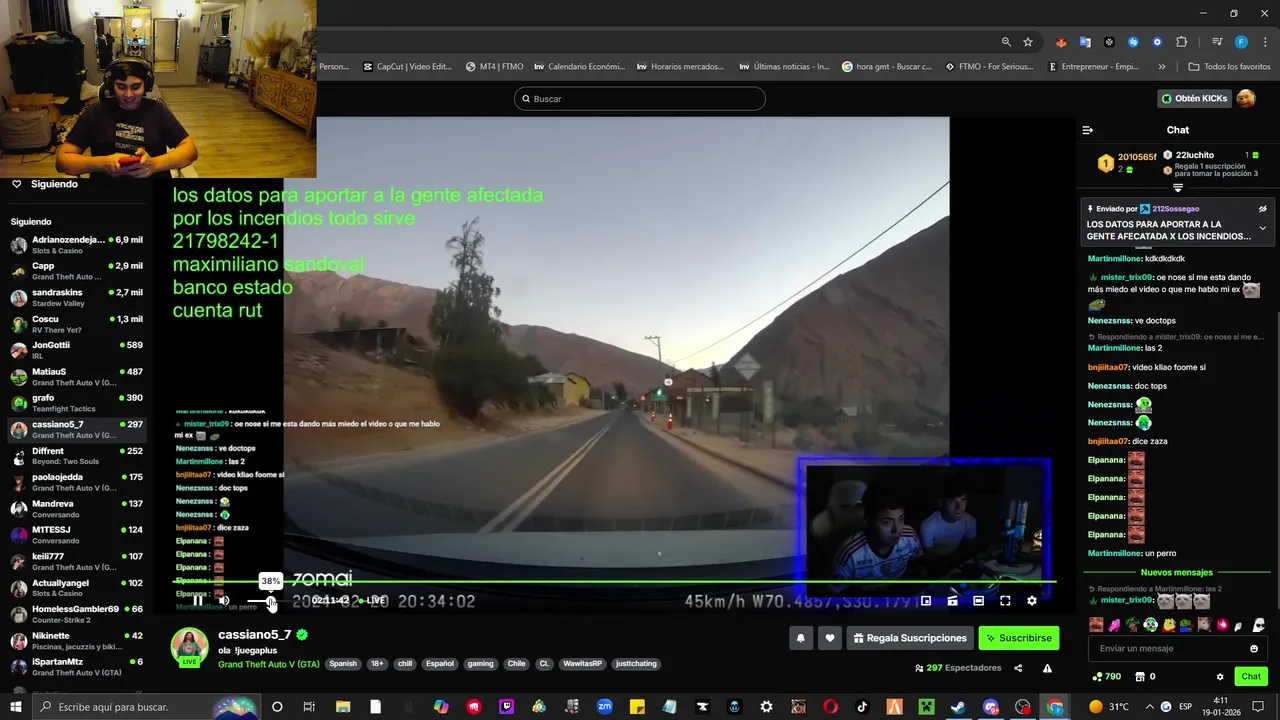Select the justtchating tag
The width and height of the screenshot is (1280, 720).
(x=636, y=664)
